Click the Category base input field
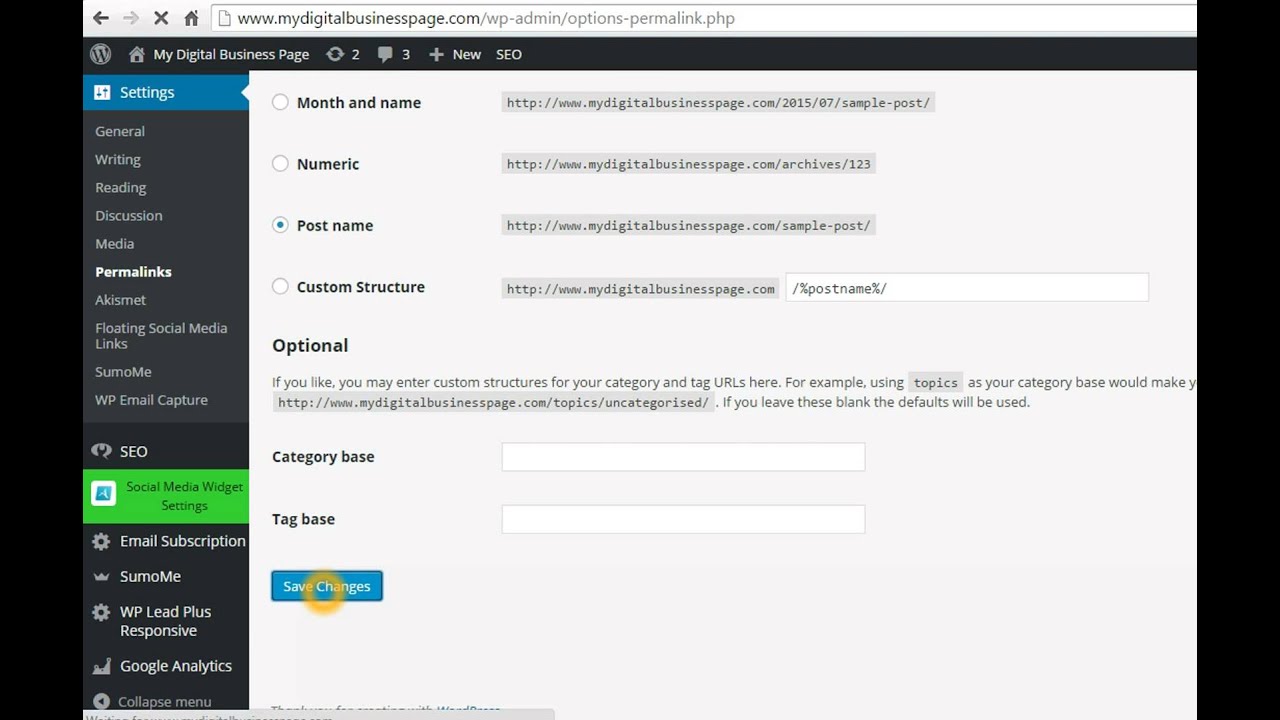Screen dimensions: 1280x720 pyautogui.click(x=683, y=457)
